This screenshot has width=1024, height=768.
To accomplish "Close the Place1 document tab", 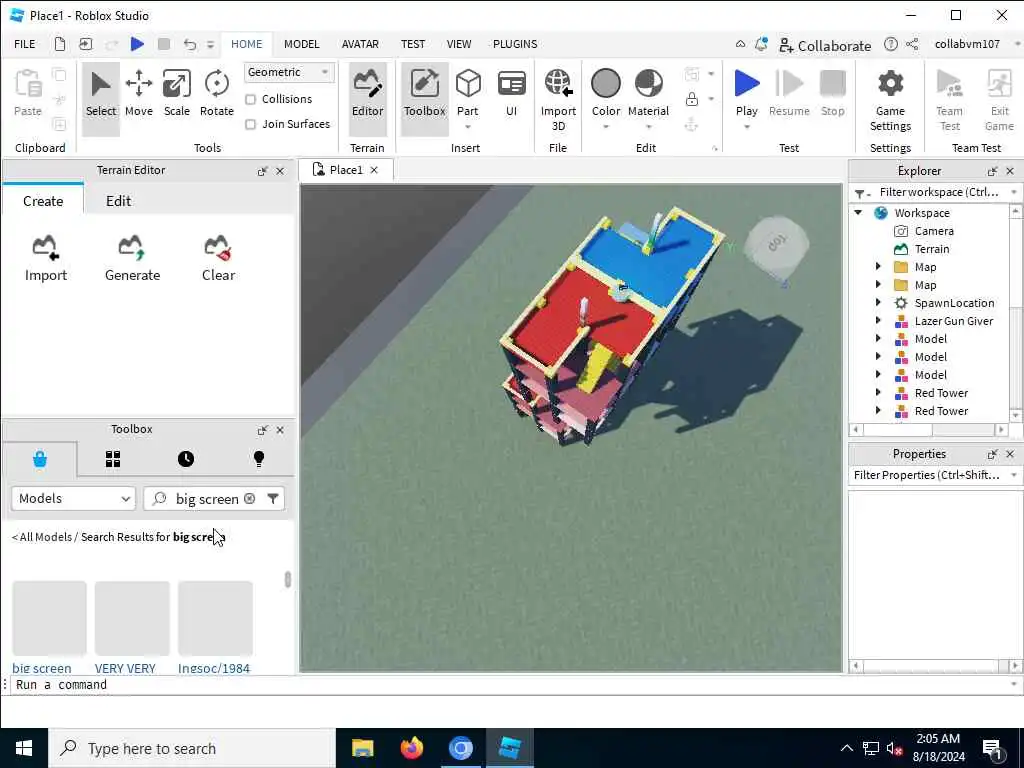I will pyautogui.click(x=374, y=170).
